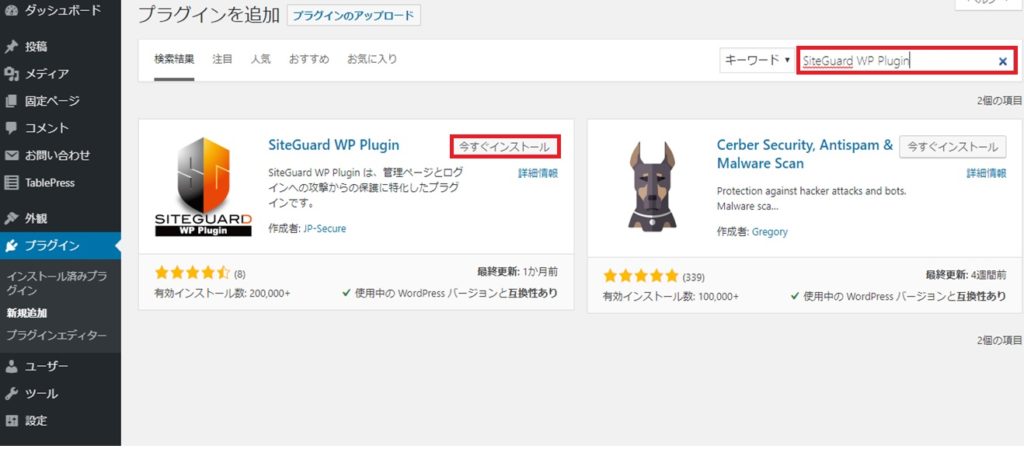Install Cerber Security with 今すぐインストール

(953, 147)
